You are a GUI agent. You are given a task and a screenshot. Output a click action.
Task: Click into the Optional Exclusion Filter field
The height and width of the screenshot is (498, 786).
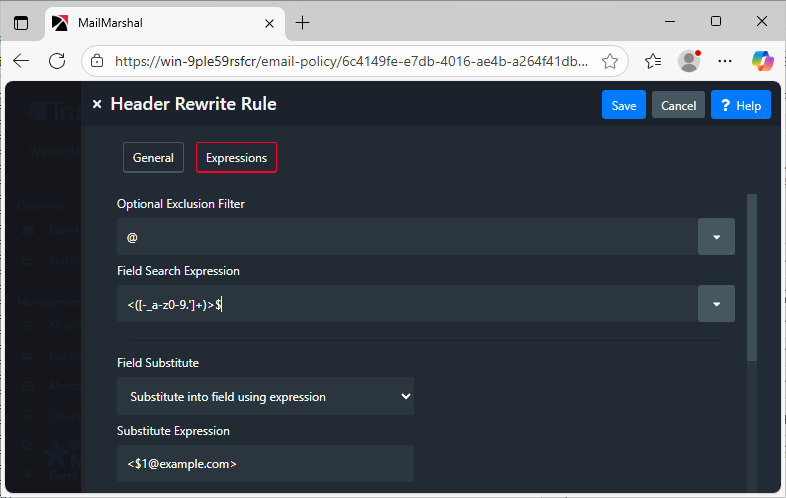coord(405,237)
